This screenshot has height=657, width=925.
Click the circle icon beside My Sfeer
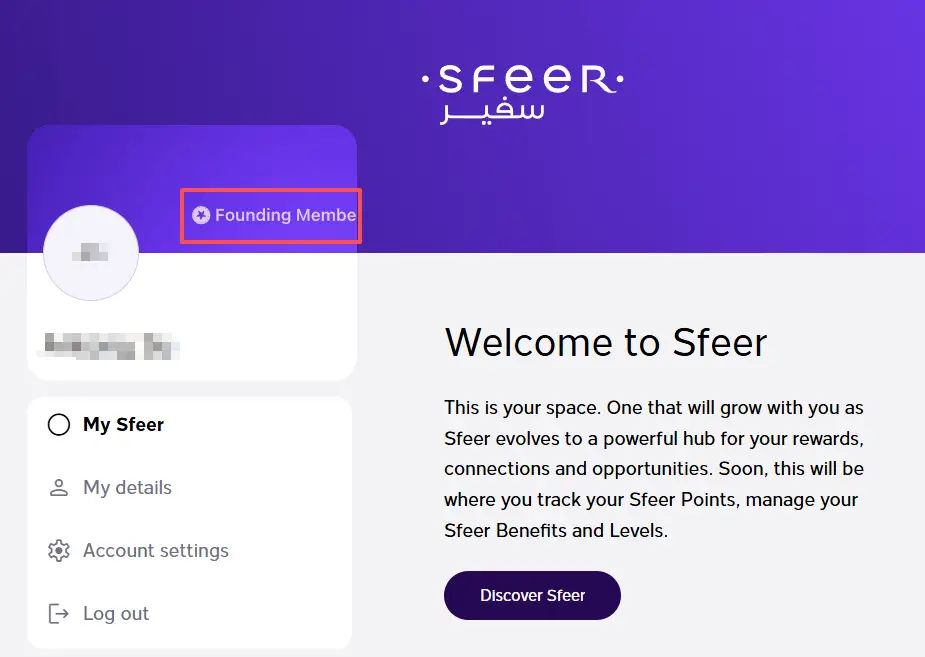59,425
